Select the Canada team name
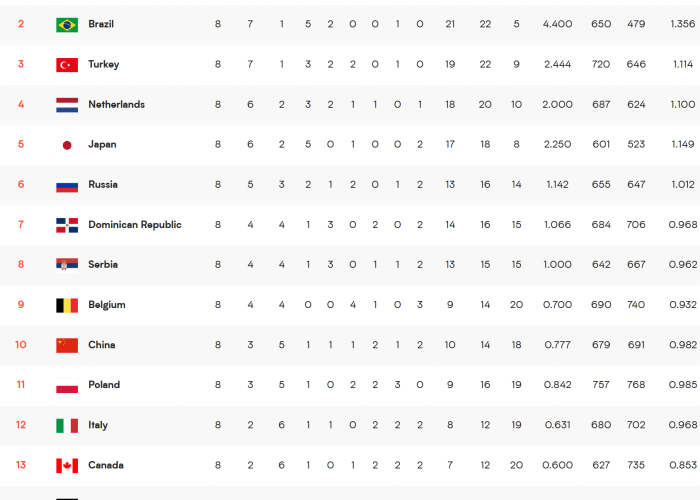The height and width of the screenshot is (500, 700). (x=106, y=465)
